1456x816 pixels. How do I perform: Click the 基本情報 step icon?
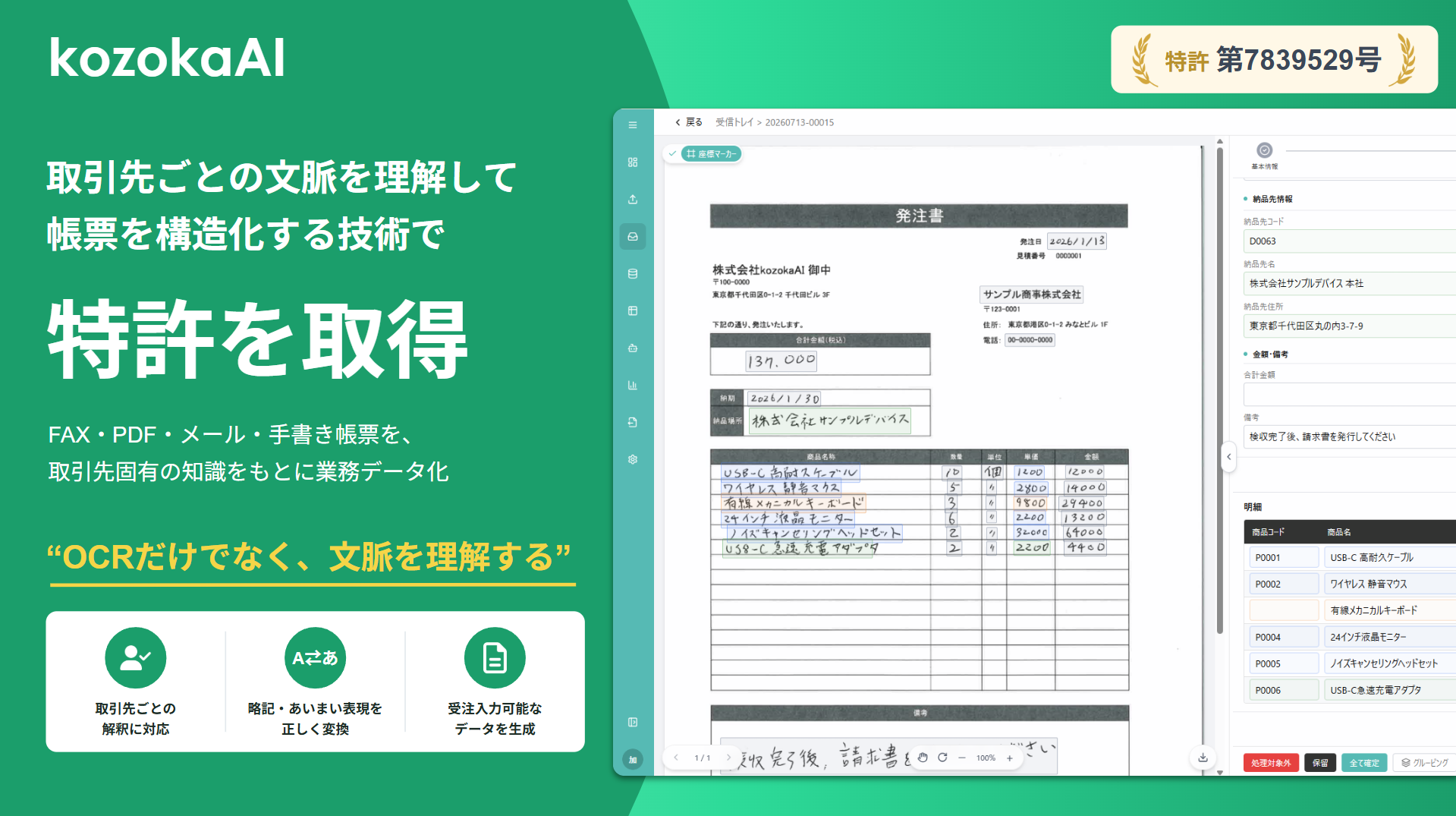pos(1264,150)
